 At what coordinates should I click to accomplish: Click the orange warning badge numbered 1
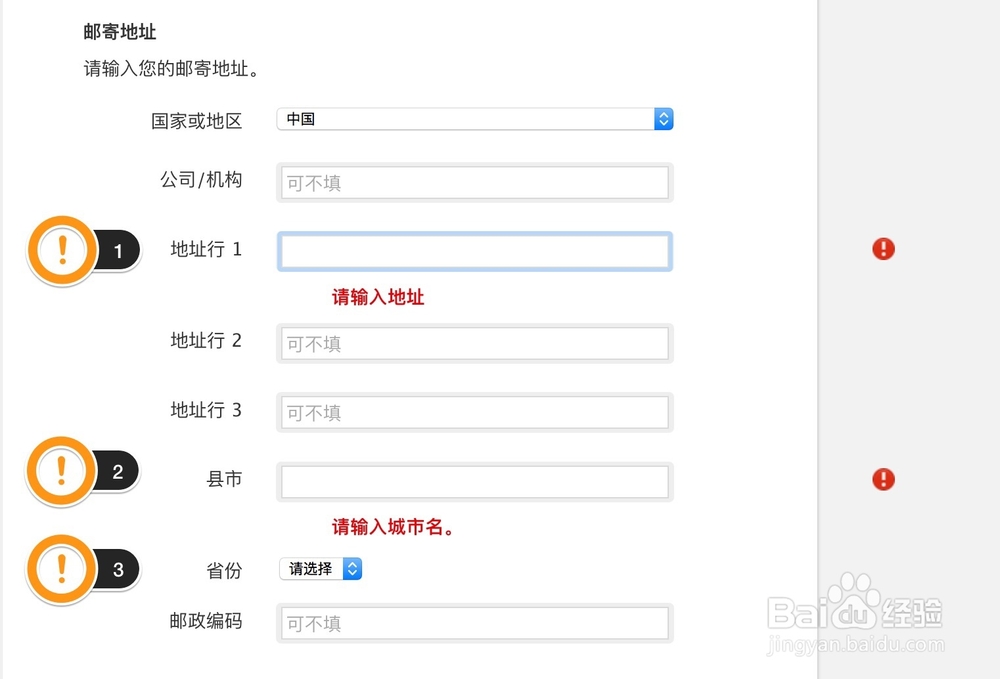(62, 250)
